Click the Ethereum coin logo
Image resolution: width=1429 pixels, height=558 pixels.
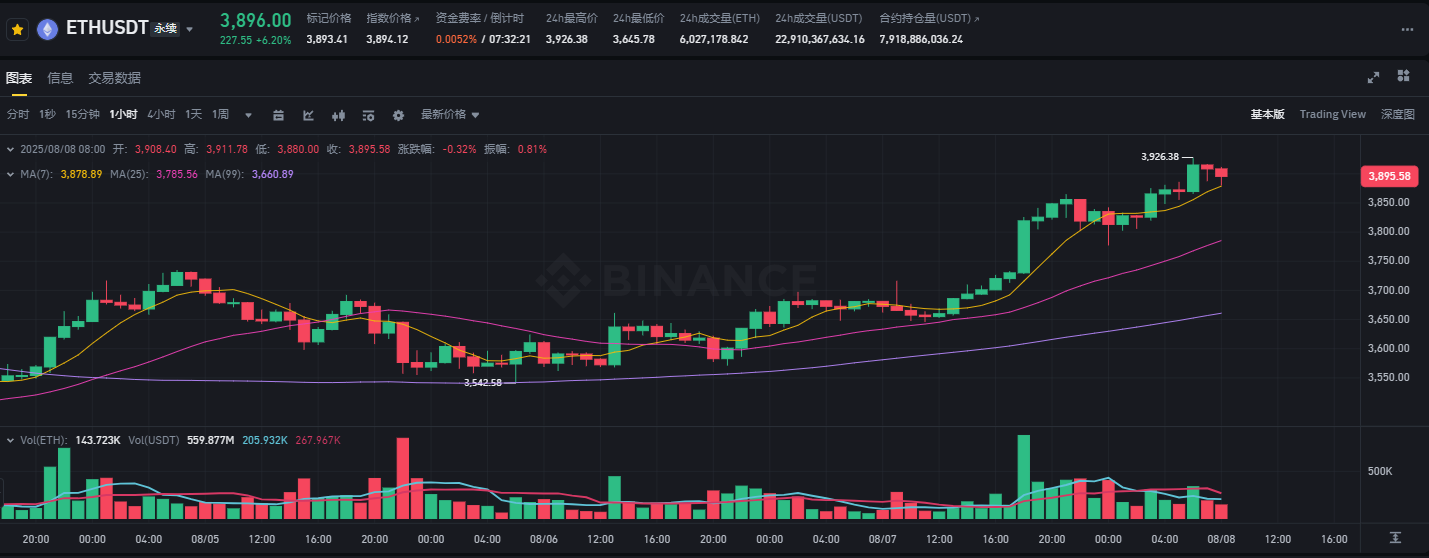(47, 30)
